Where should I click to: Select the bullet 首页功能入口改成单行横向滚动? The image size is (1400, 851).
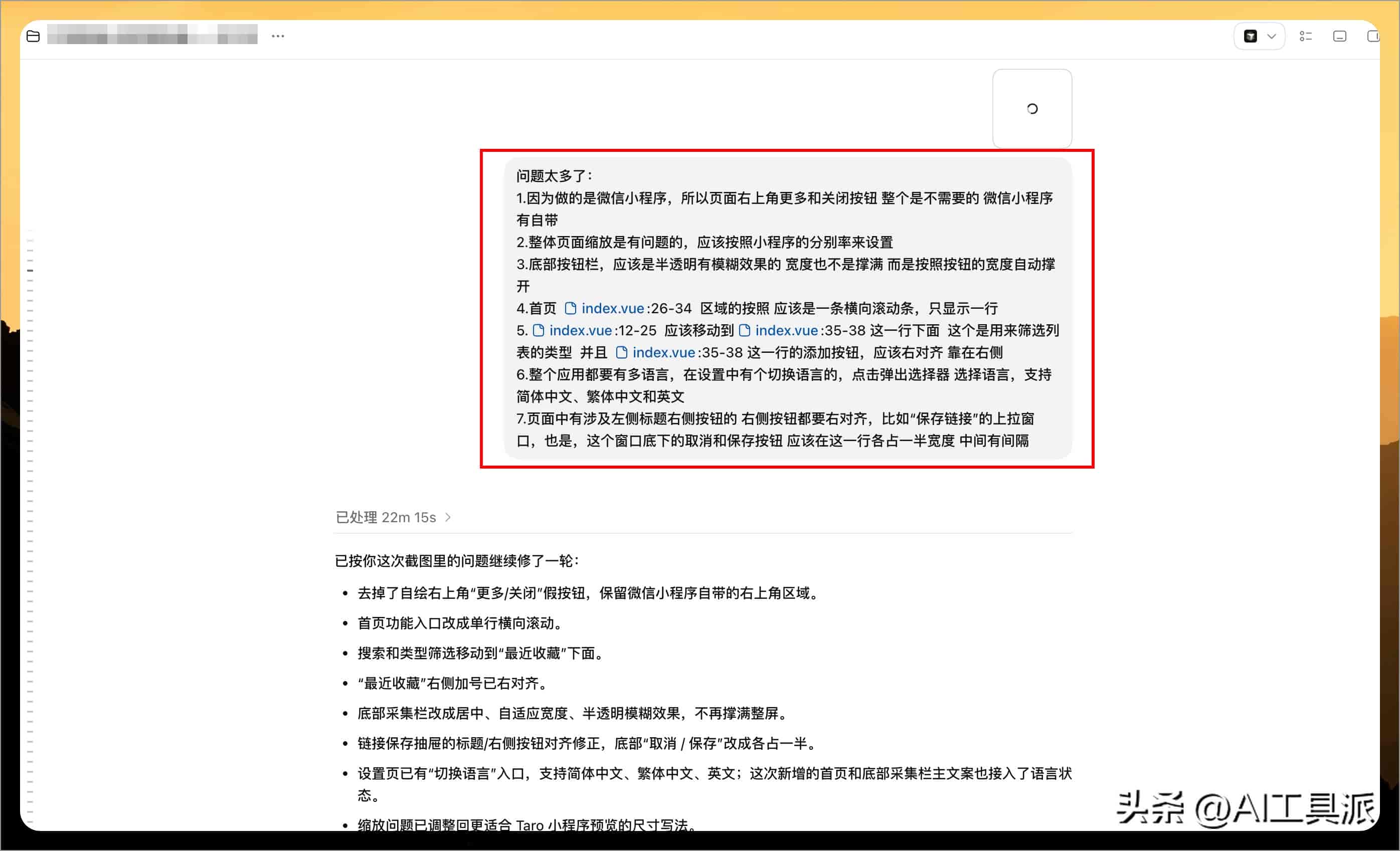click(x=460, y=623)
